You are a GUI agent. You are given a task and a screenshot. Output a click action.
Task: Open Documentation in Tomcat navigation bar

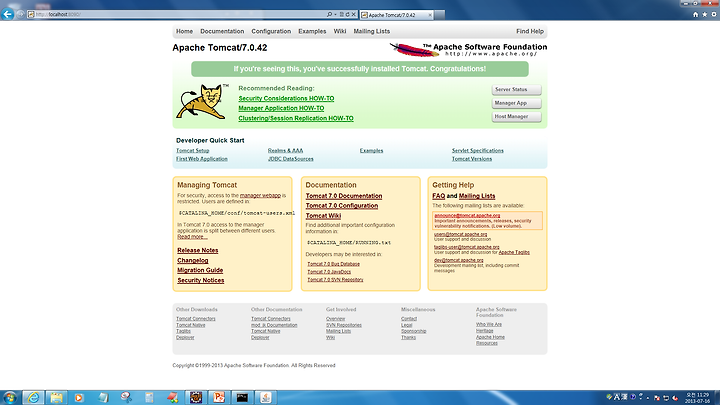point(222,31)
